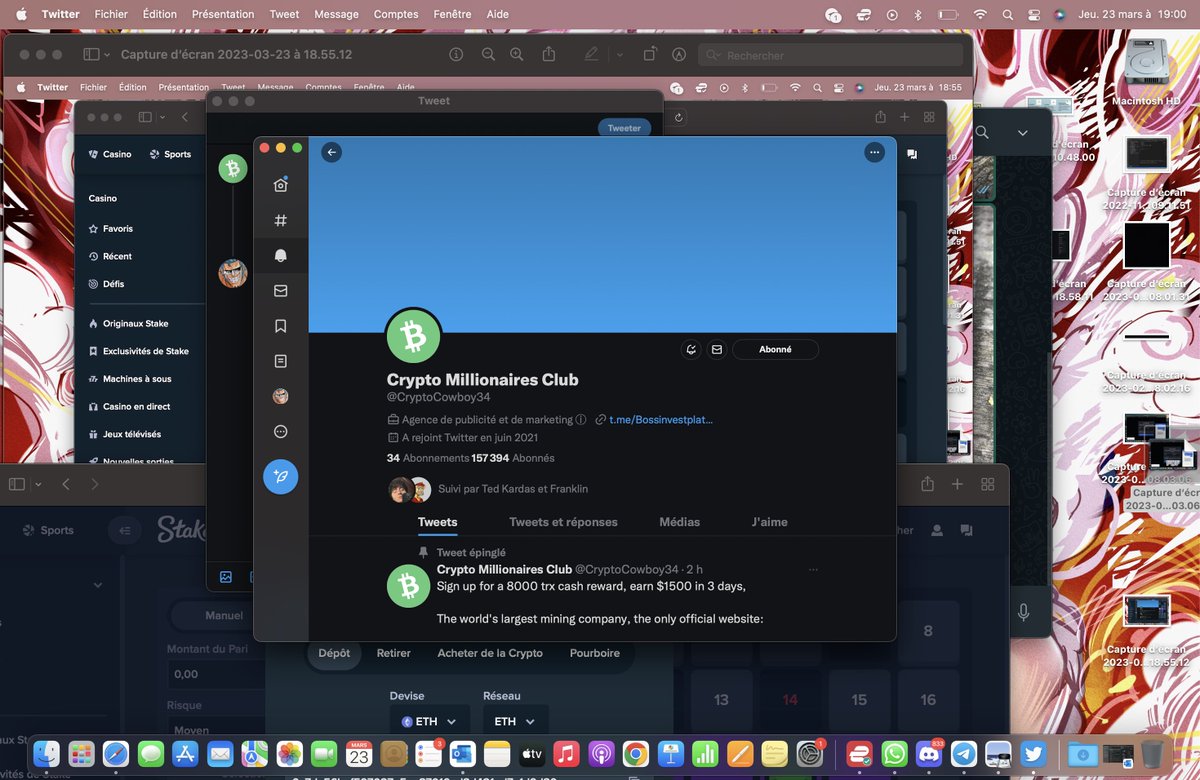The image size is (1200, 780).
Task: Open Control Center in menu bar
Action: (x=1036, y=14)
